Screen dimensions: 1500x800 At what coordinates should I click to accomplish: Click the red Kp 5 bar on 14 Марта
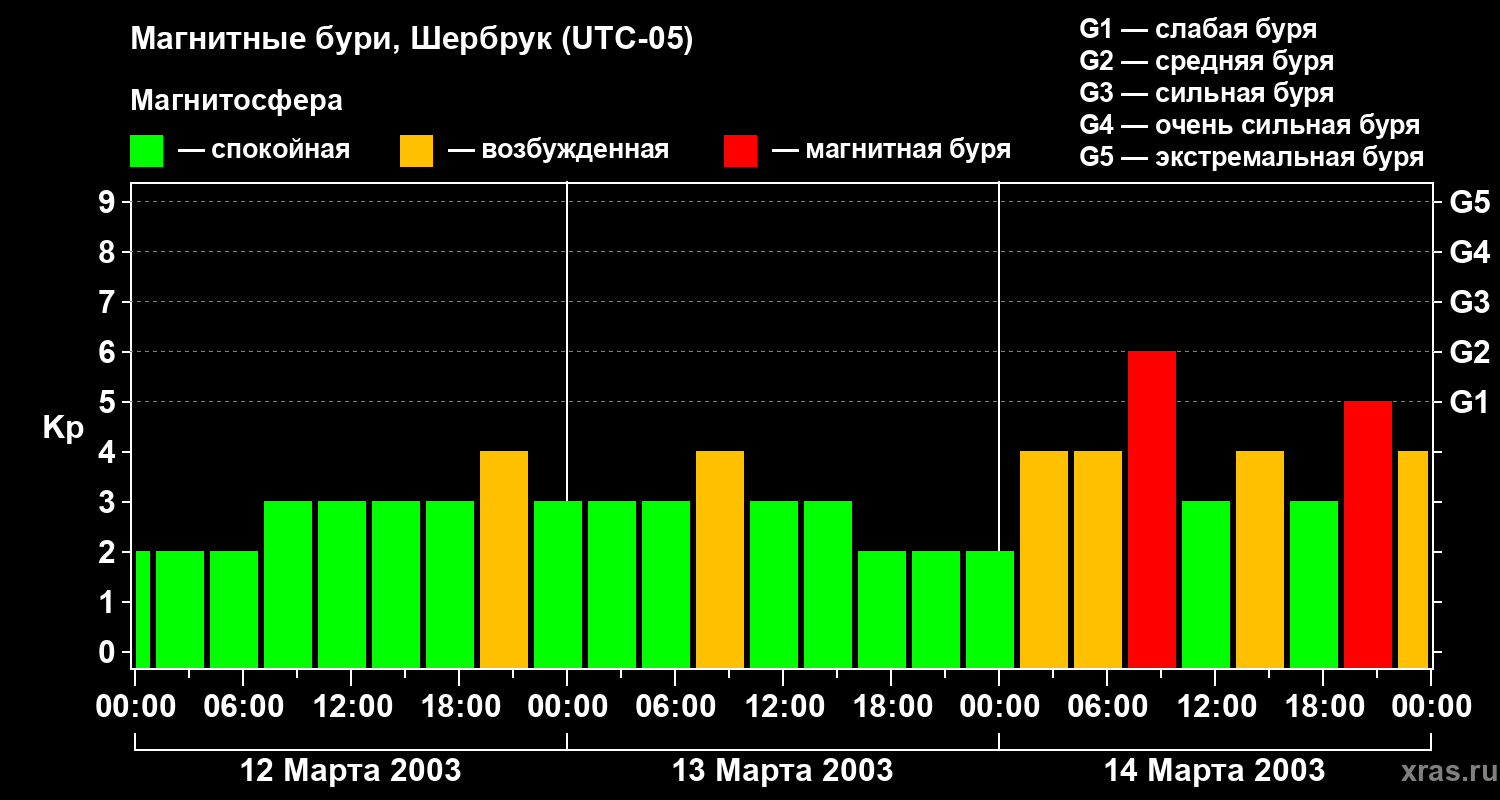pos(1368,534)
